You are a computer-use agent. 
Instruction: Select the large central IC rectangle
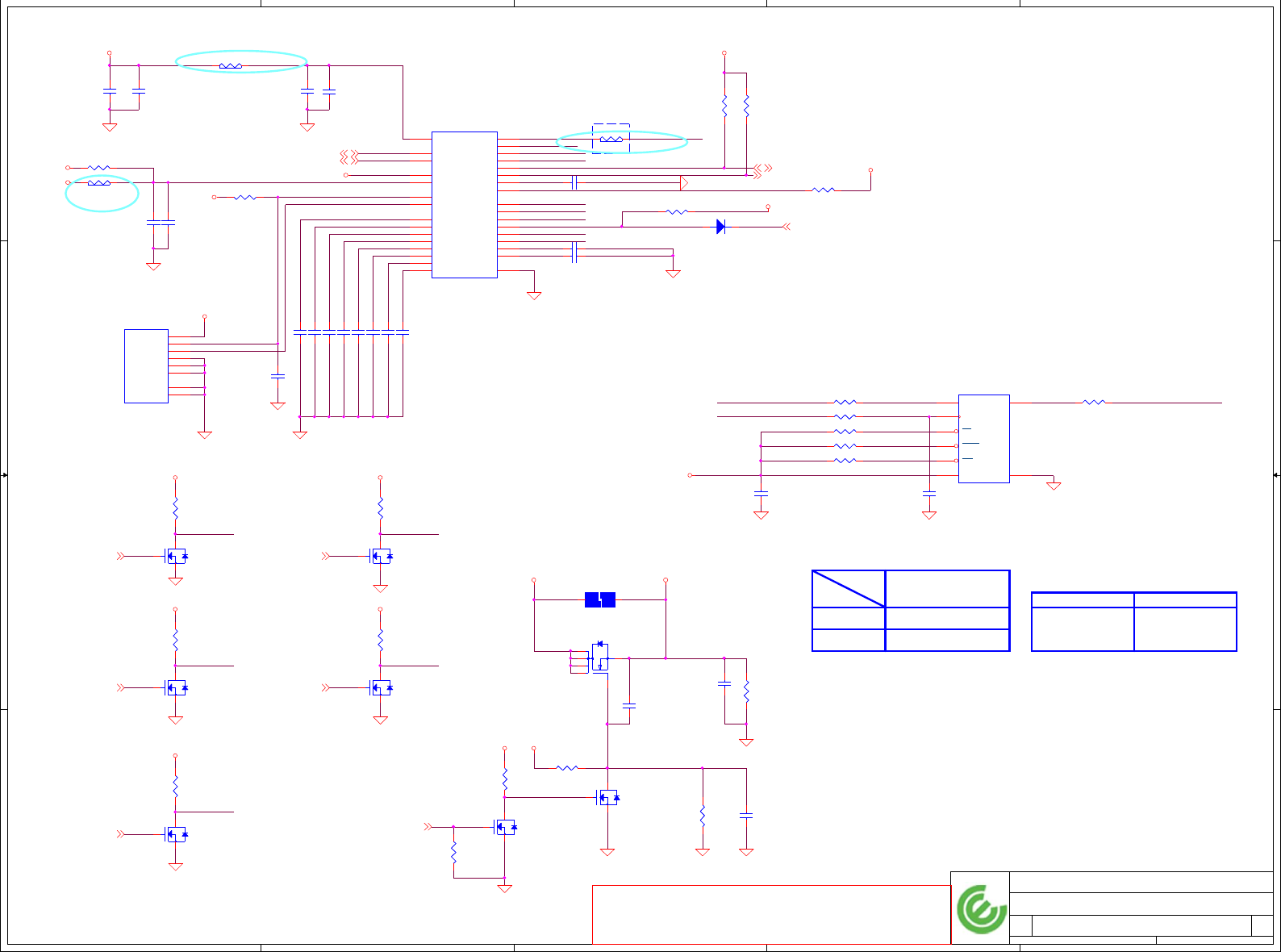coord(465,205)
